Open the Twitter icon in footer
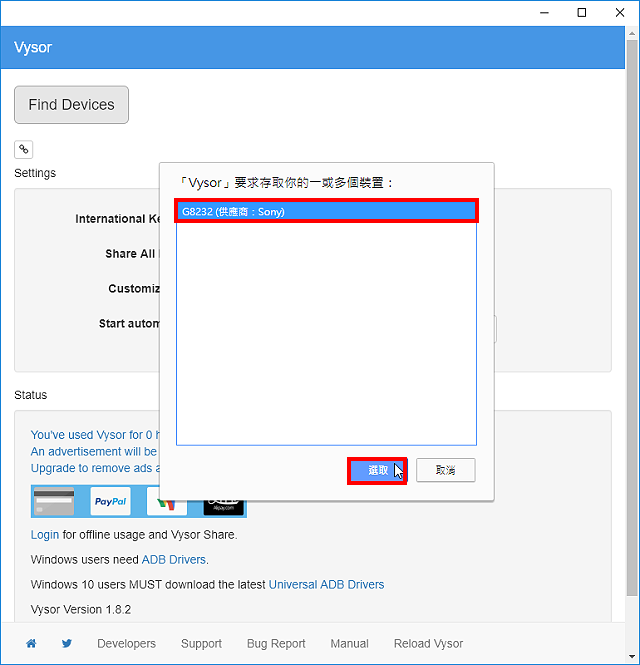 [x=67, y=643]
